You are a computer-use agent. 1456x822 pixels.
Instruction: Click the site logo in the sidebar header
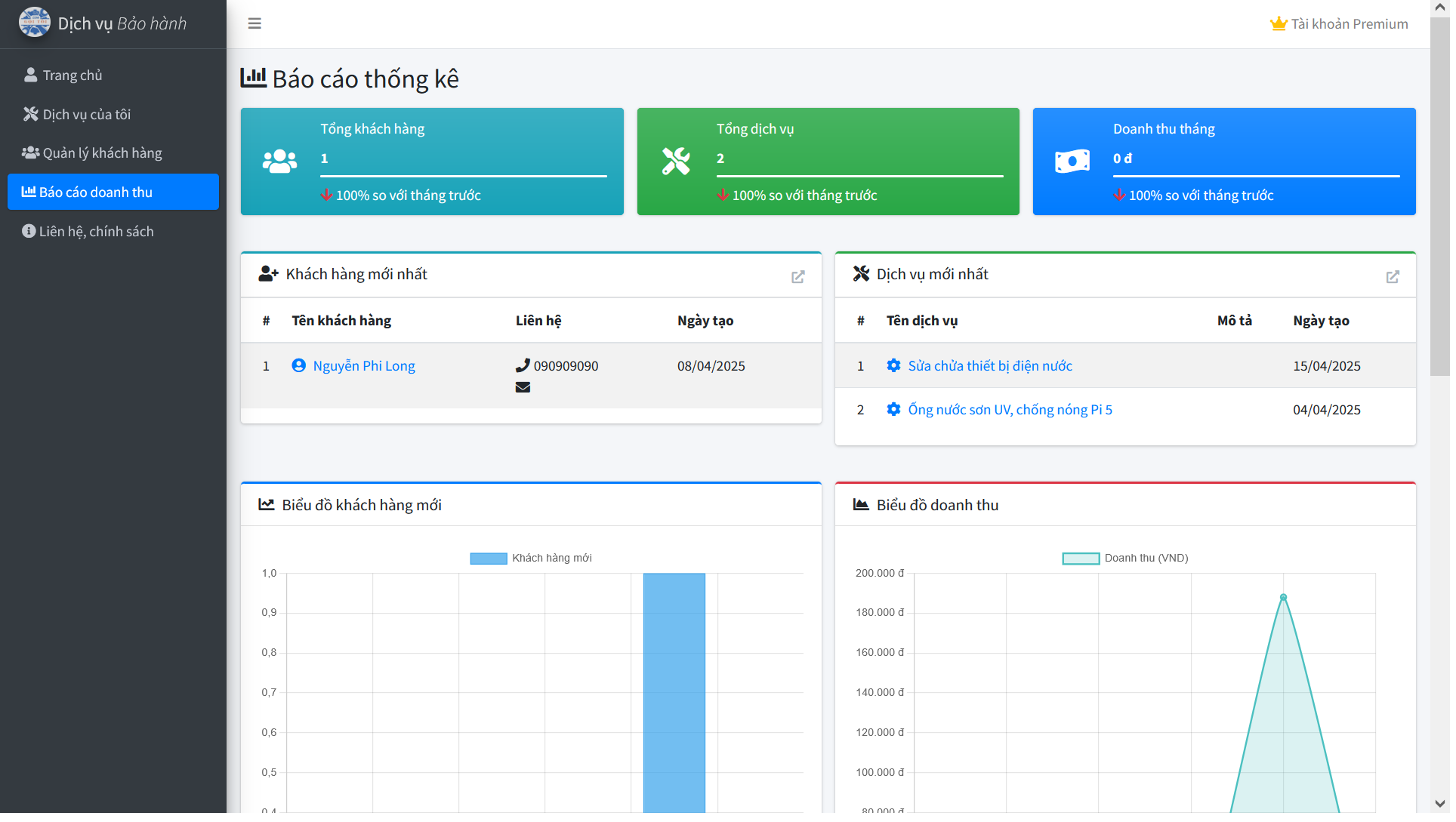[35, 23]
